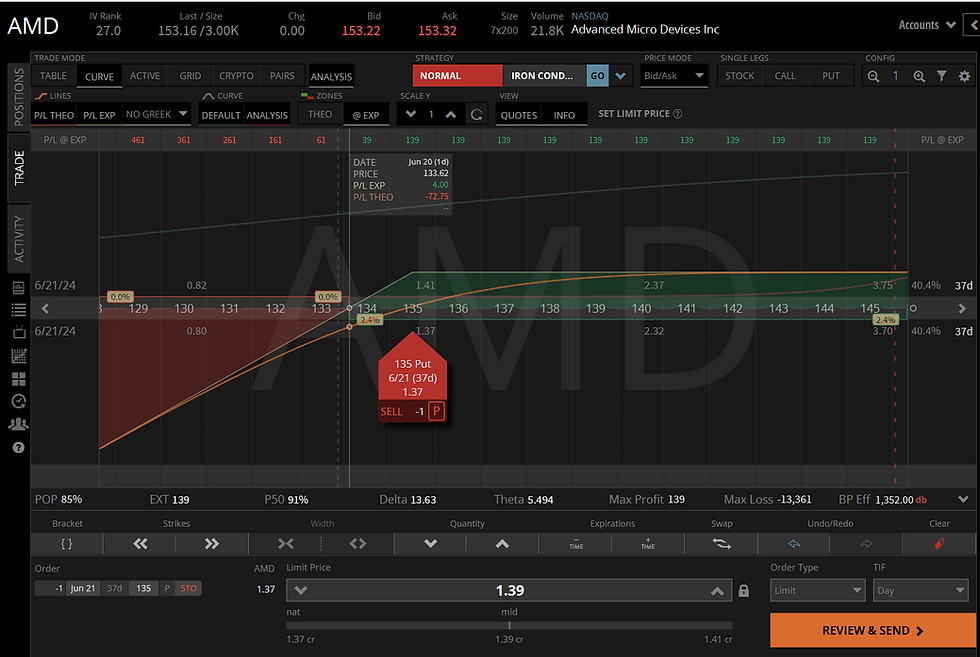Click the zoom out magnifier in Config
This screenshot has height=657, width=980.
click(873, 76)
